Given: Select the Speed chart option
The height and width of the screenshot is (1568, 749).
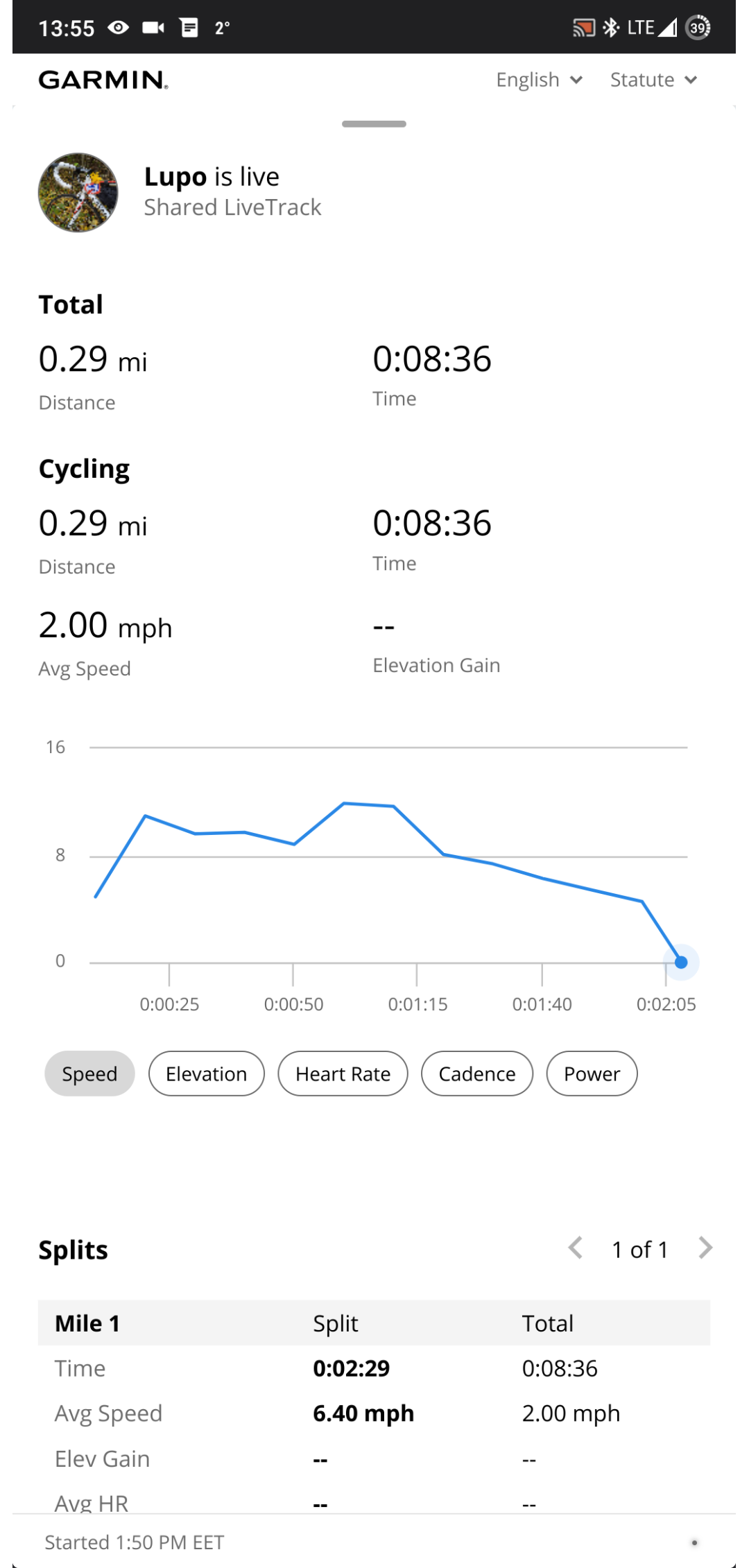Looking at the screenshot, I should pyautogui.click(x=89, y=1074).
